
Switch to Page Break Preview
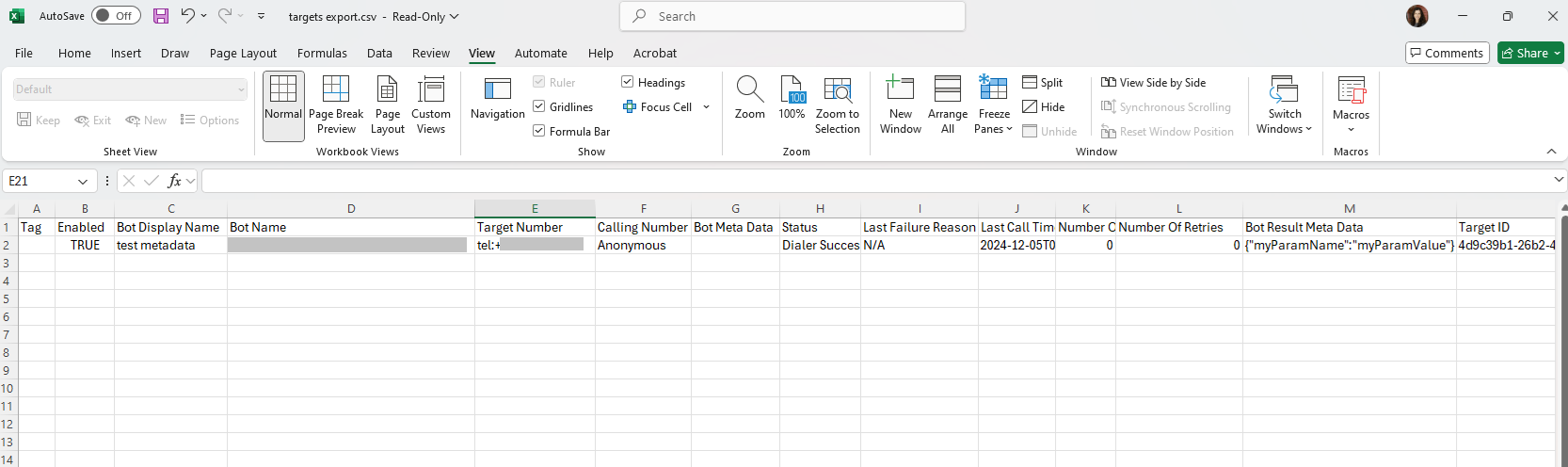(x=336, y=105)
